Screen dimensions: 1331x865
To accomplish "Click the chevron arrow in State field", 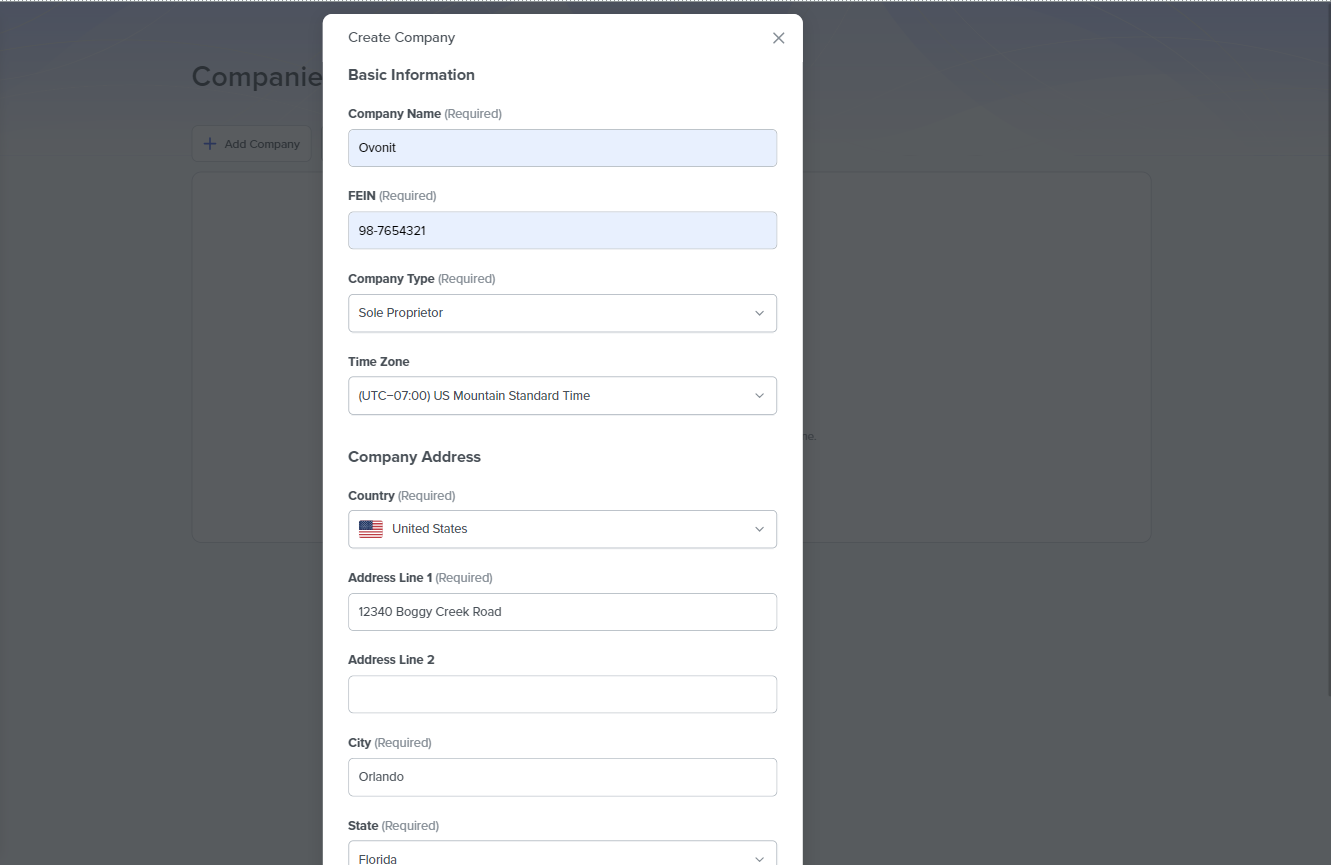I will coord(759,858).
